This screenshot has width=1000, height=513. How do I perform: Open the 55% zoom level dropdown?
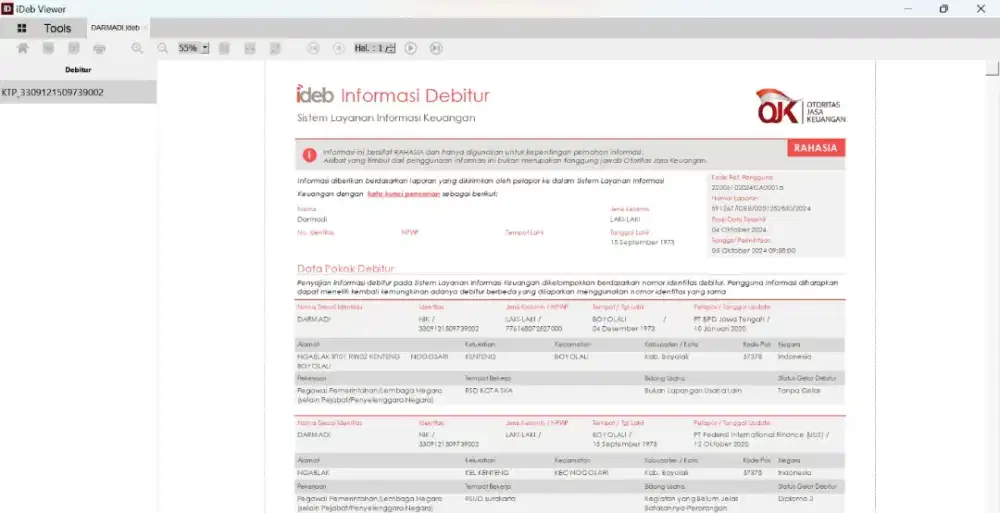click(x=205, y=48)
